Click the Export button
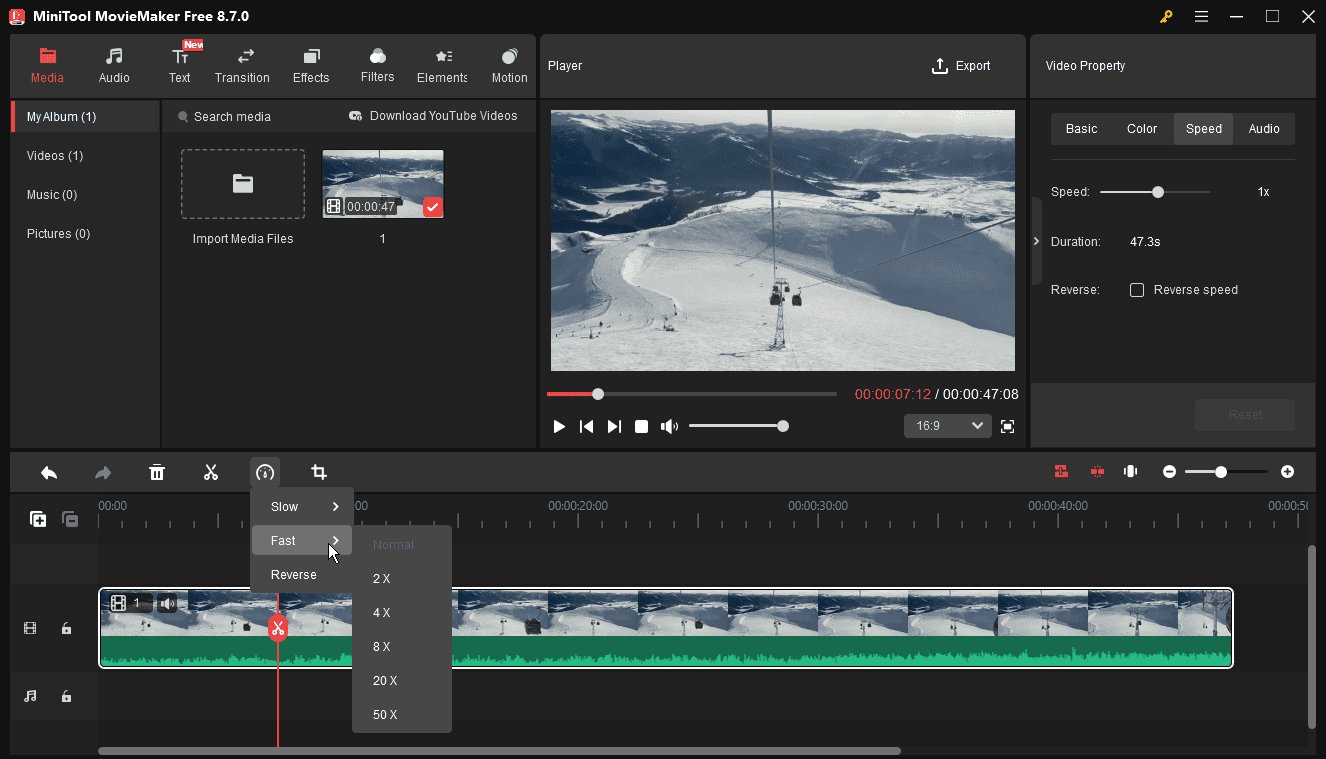The width and height of the screenshot is (1326, 759). (x=961, y=66)
